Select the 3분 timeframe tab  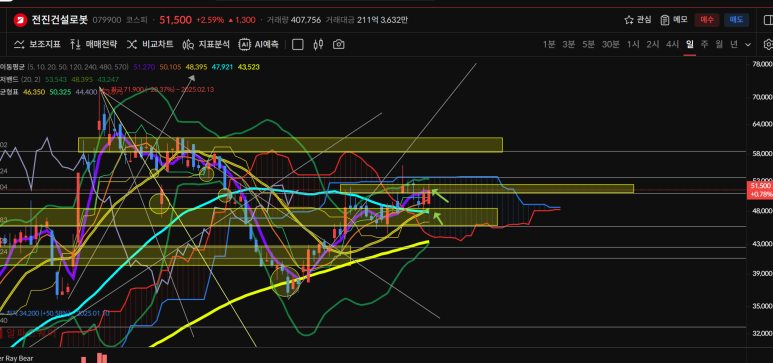(568, 44)
